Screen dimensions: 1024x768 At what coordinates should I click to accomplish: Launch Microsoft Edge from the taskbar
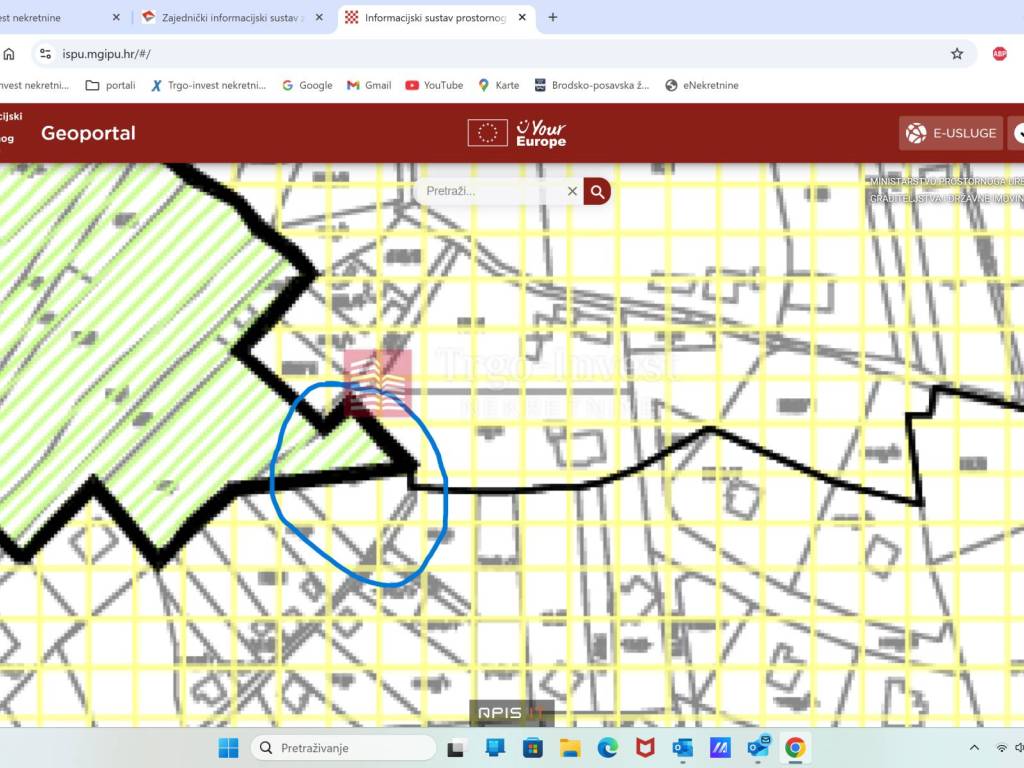point(608,747)
